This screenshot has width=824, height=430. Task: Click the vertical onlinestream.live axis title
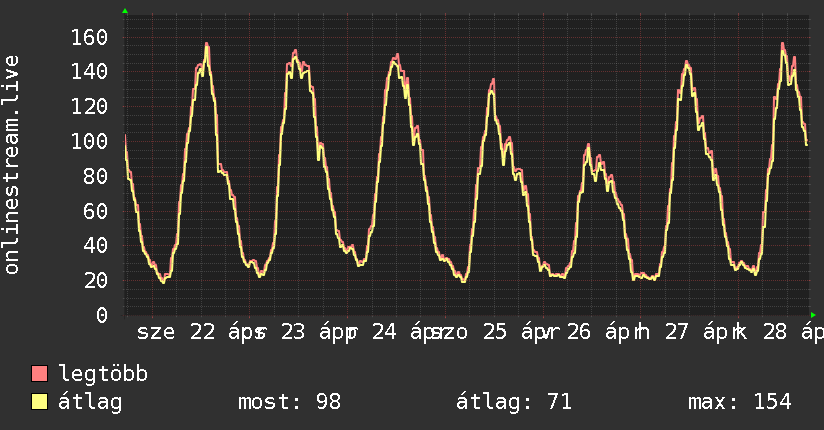click(x=13, y=164)
